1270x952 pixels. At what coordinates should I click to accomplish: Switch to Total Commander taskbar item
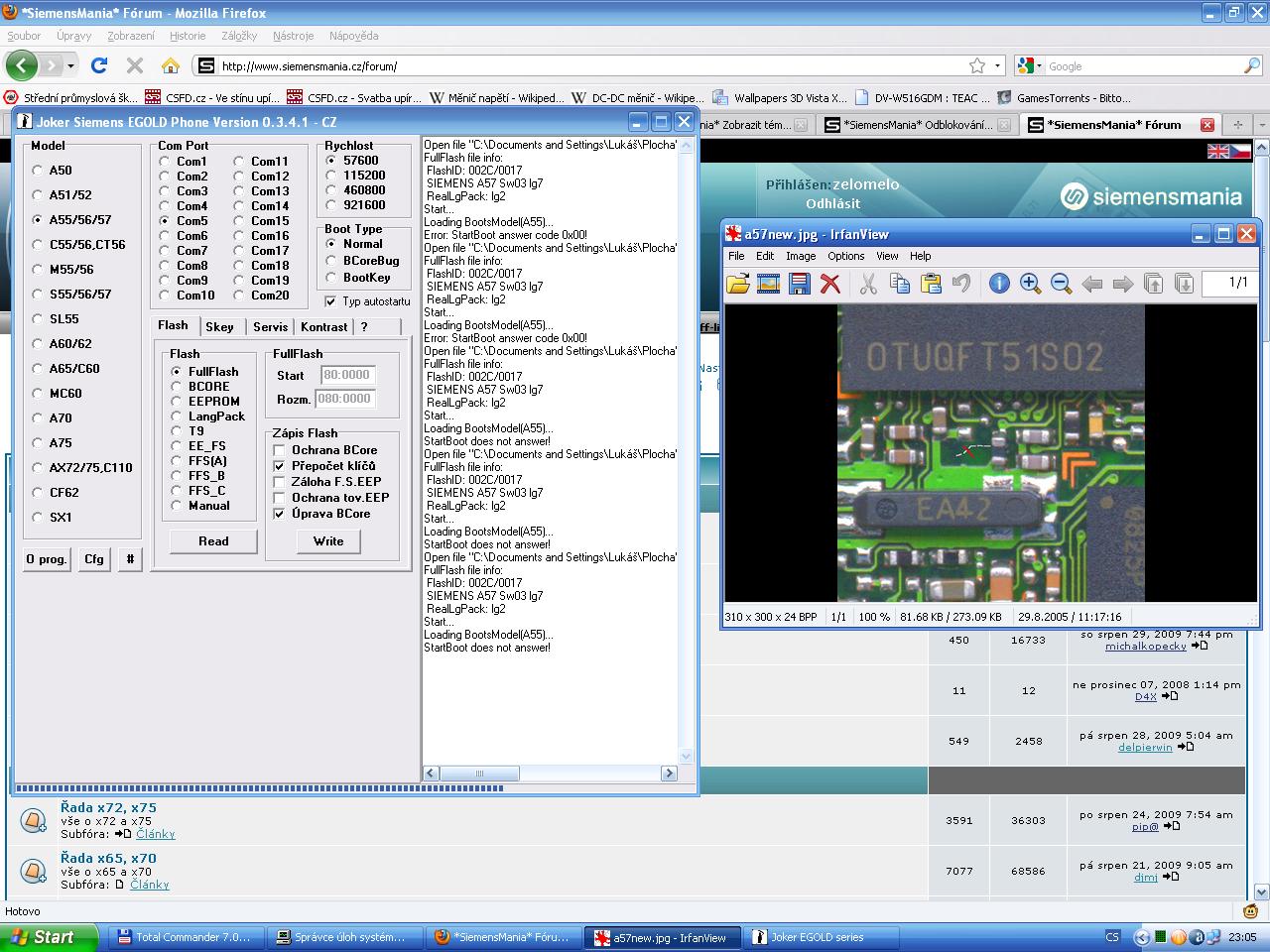(186, 937)
